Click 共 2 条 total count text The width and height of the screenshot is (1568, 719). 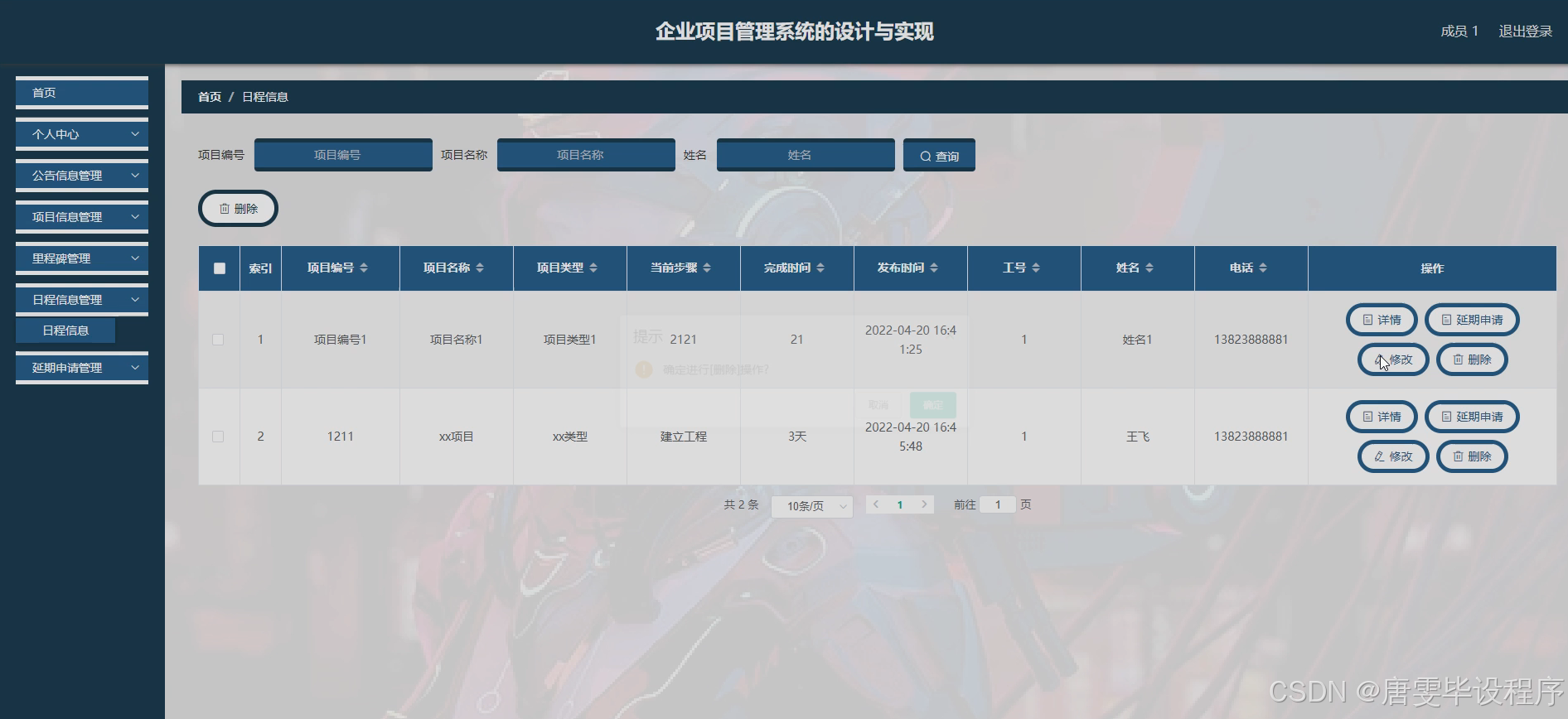(x=741, y=504)
